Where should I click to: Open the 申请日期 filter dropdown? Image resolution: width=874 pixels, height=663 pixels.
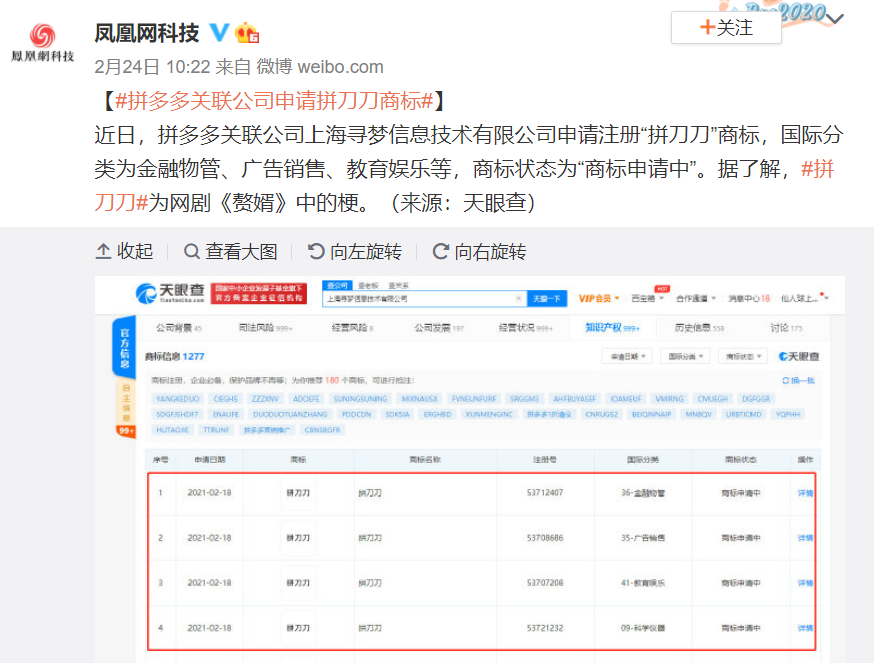click(x=627, y=356)
